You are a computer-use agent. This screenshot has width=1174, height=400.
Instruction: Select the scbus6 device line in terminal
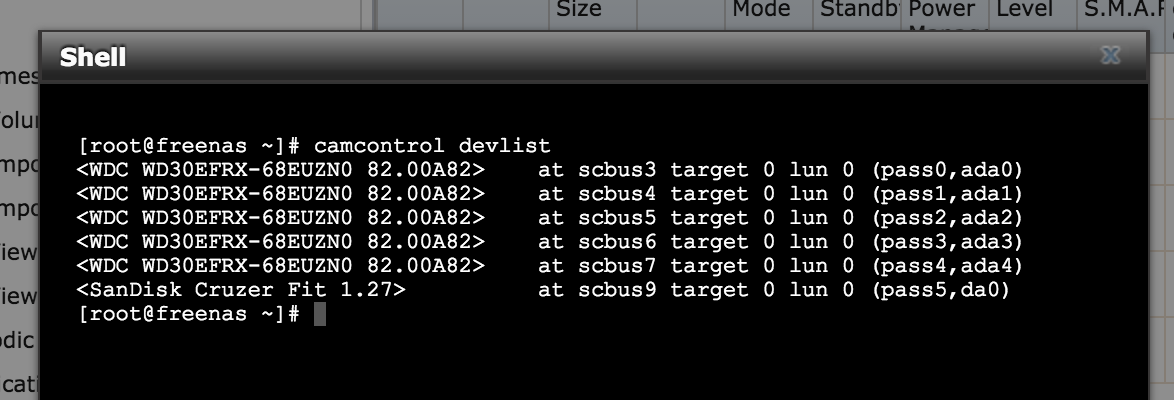point(550,242)
